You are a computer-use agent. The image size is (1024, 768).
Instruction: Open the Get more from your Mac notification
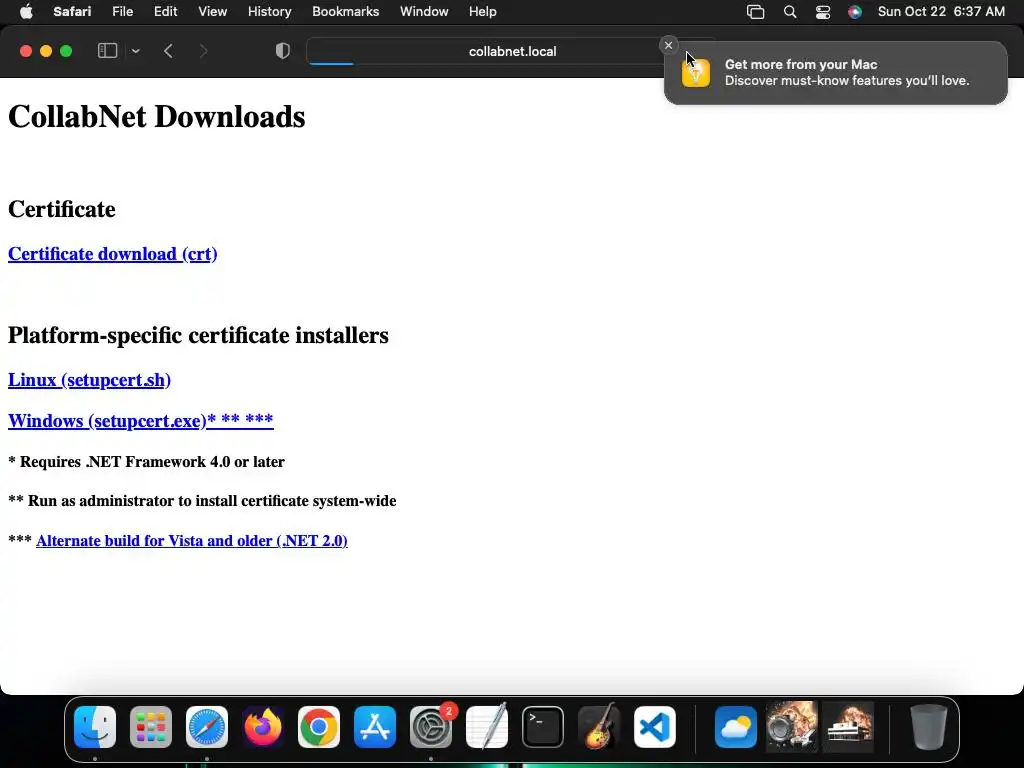[x=835, y=72]
